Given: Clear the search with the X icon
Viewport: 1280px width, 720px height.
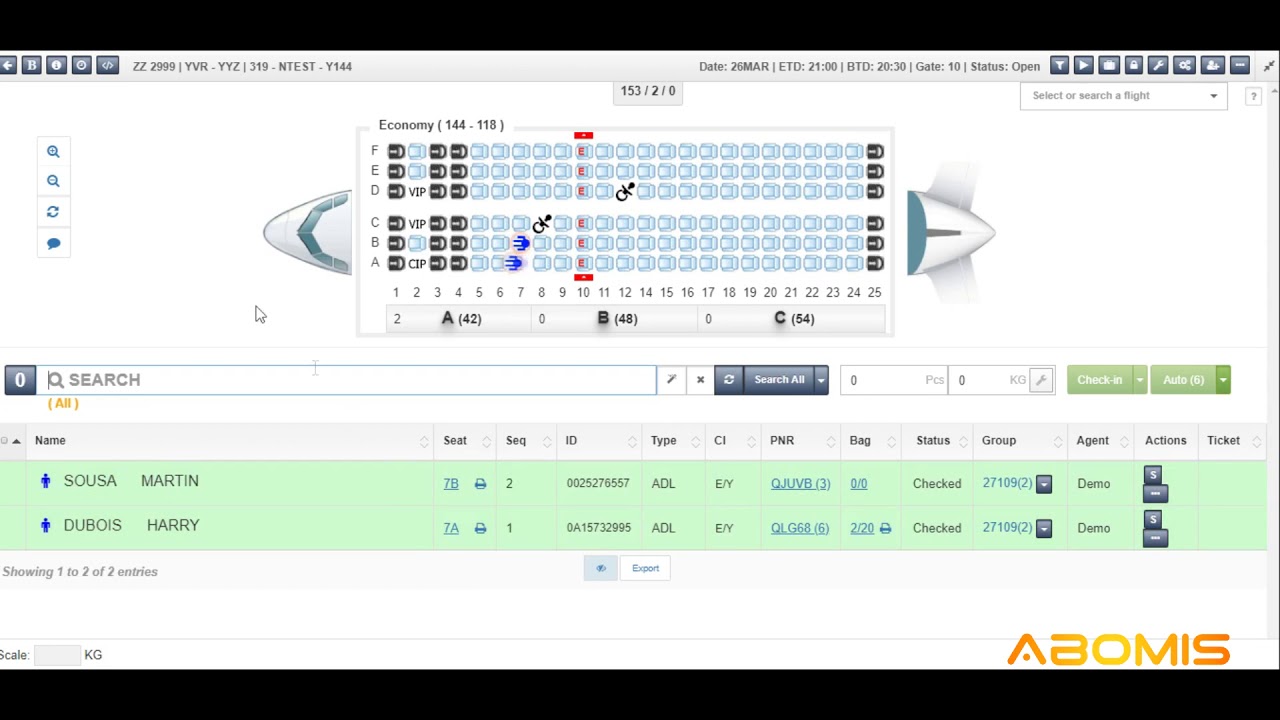Looking at the screenshot, I should point(700,380).
